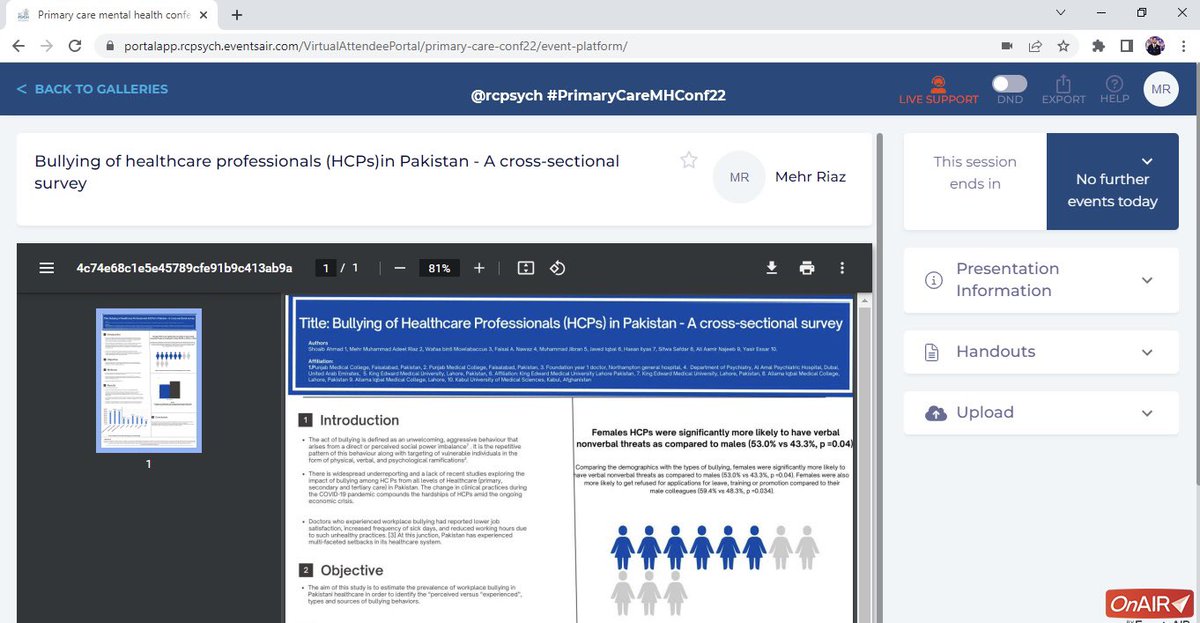
Task: Open Chrome profile avatar
Action: tap(1154, 46)
